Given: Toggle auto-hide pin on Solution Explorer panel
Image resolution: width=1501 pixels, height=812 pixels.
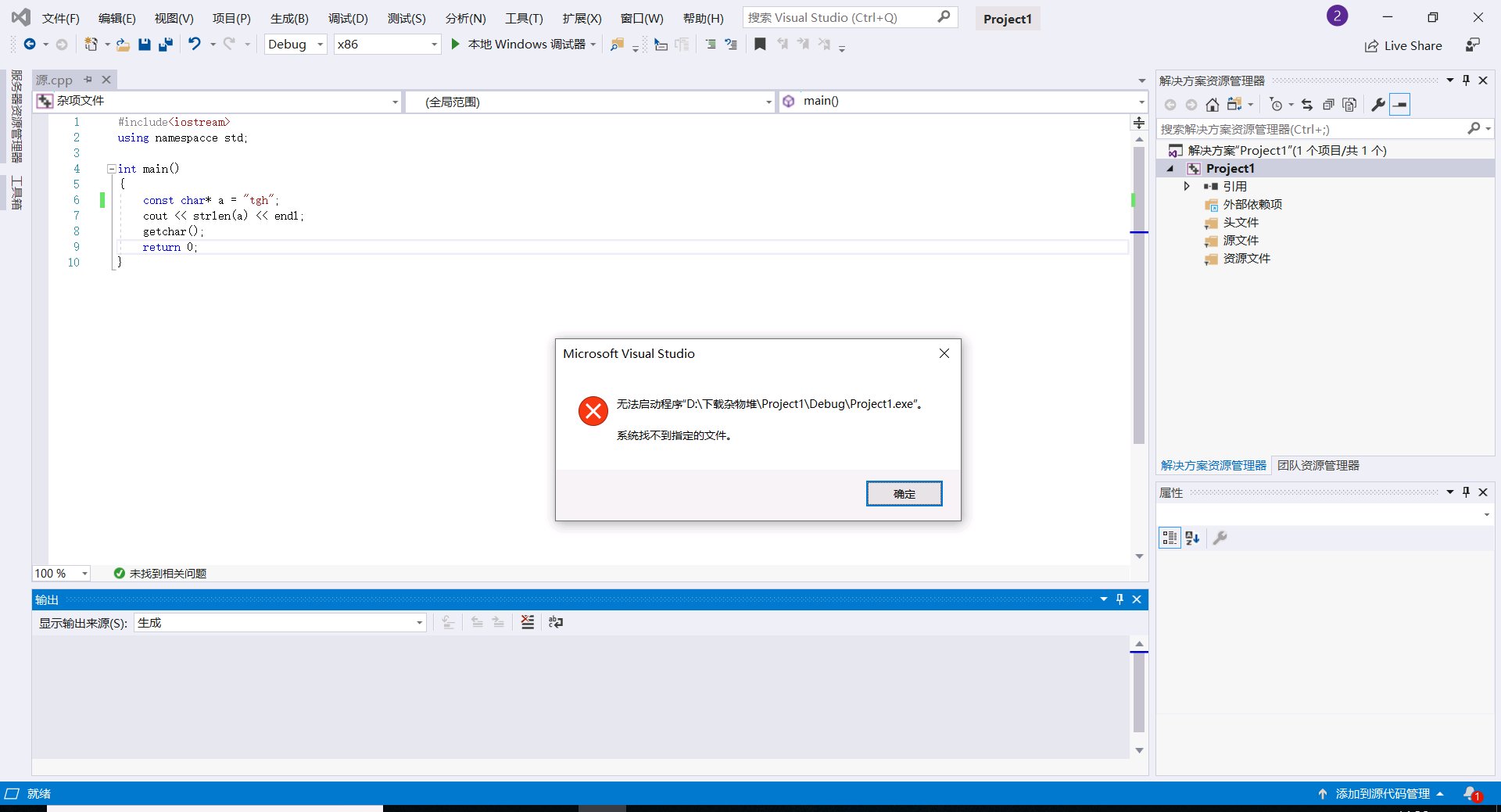Looking at the screenshot, I should pos(1466,80).
